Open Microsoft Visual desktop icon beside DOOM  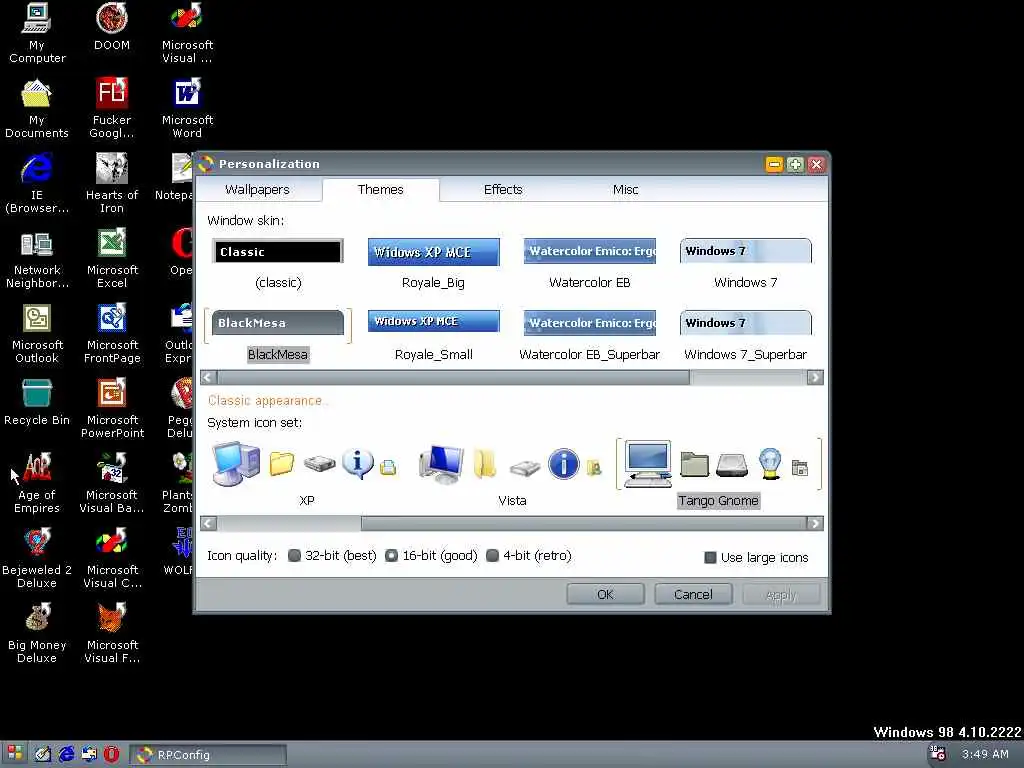pyautogui.click(x=187, y=33)
